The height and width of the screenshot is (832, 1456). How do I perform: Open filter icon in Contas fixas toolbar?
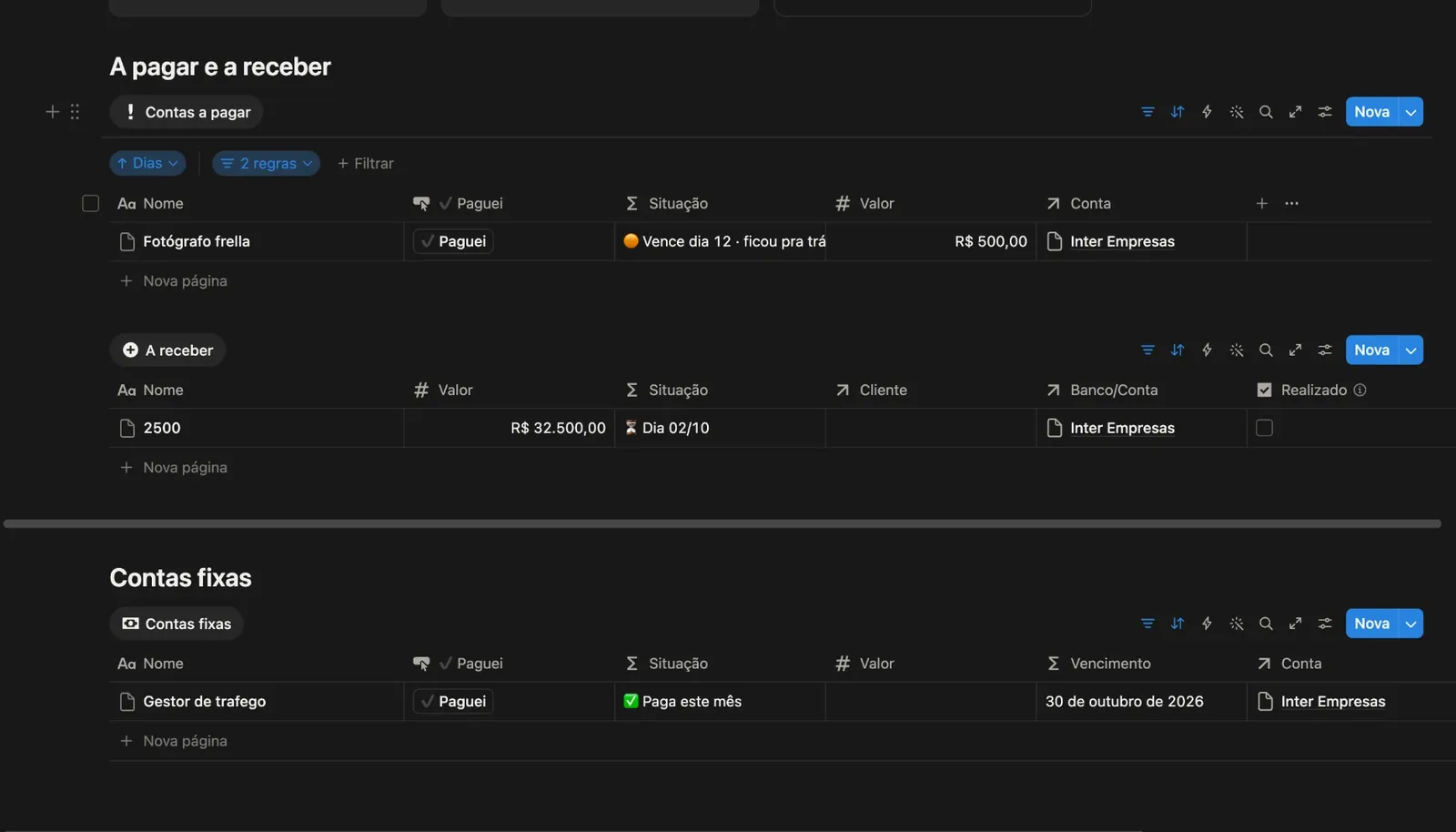coord(1148,624)
